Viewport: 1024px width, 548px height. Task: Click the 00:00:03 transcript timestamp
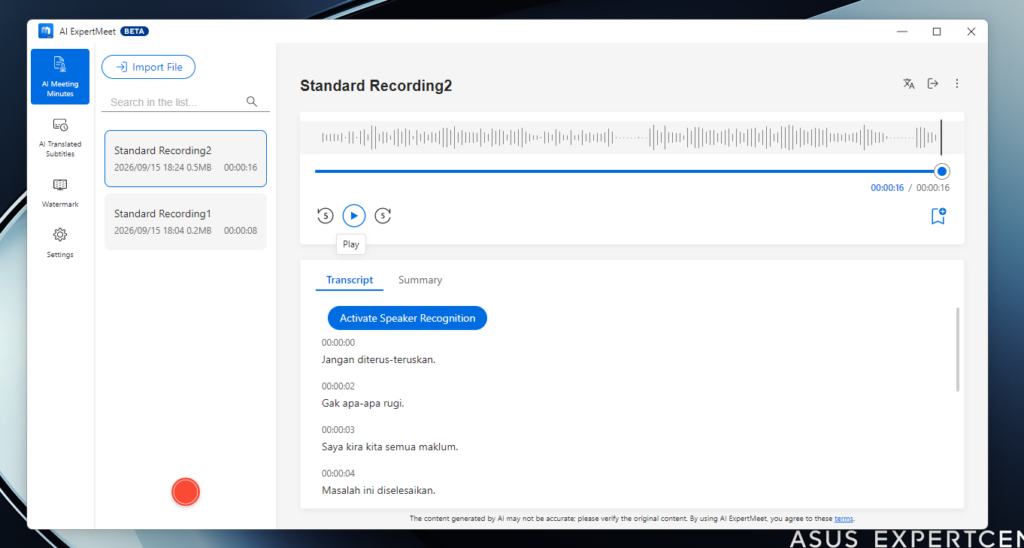pyautogui.click(x=338, y=430)
